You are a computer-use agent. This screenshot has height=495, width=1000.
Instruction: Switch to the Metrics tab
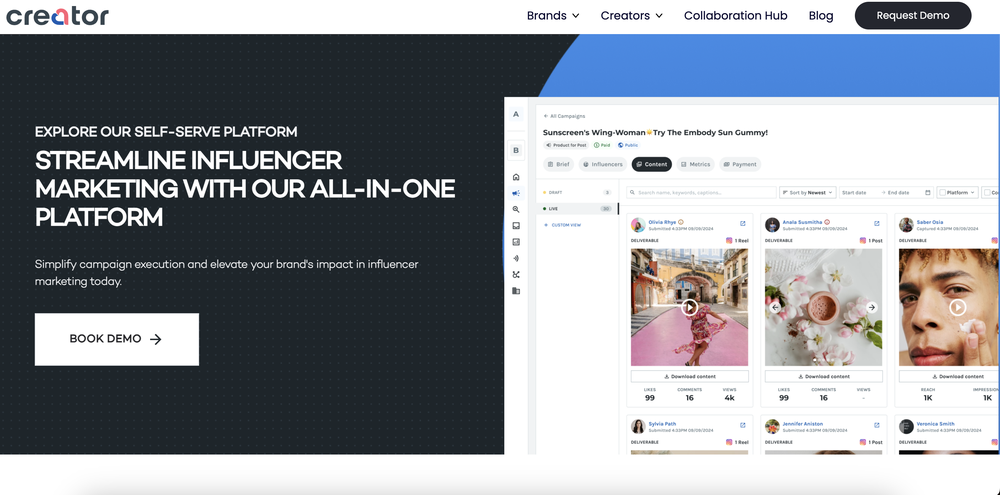(695, 165)
